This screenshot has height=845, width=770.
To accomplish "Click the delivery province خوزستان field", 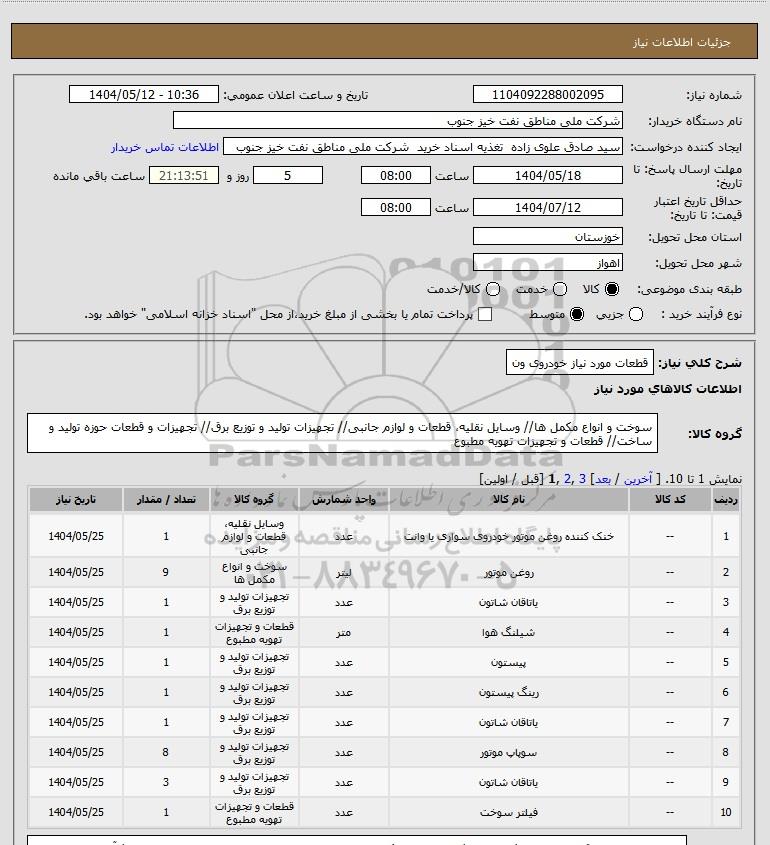I will click(x=547, y=237).
